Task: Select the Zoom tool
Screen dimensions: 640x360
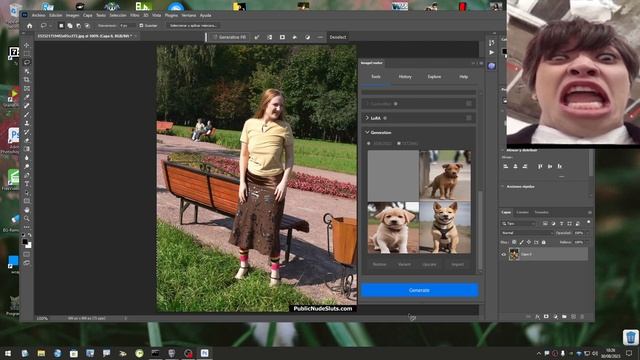Action: [27, 218]
